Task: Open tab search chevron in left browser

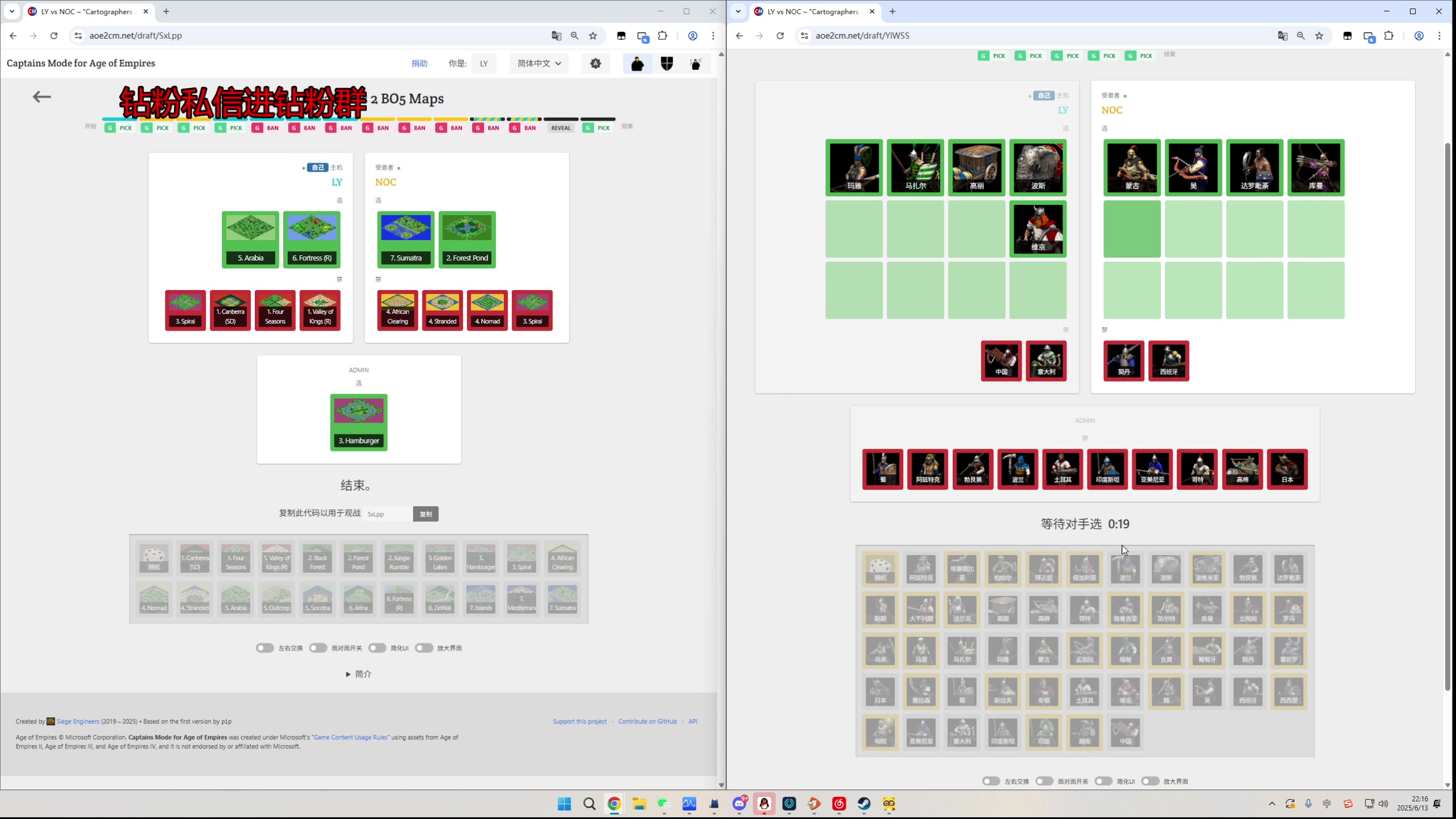Action: [12, 11]
